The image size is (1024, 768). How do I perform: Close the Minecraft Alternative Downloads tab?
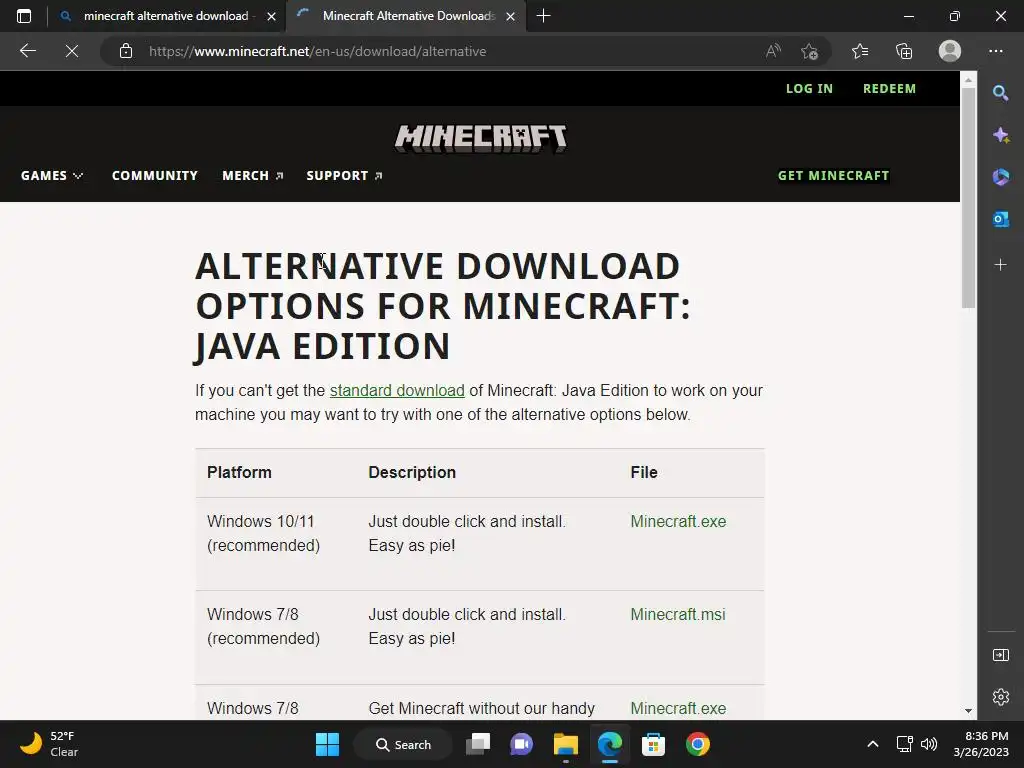point(511,16)
